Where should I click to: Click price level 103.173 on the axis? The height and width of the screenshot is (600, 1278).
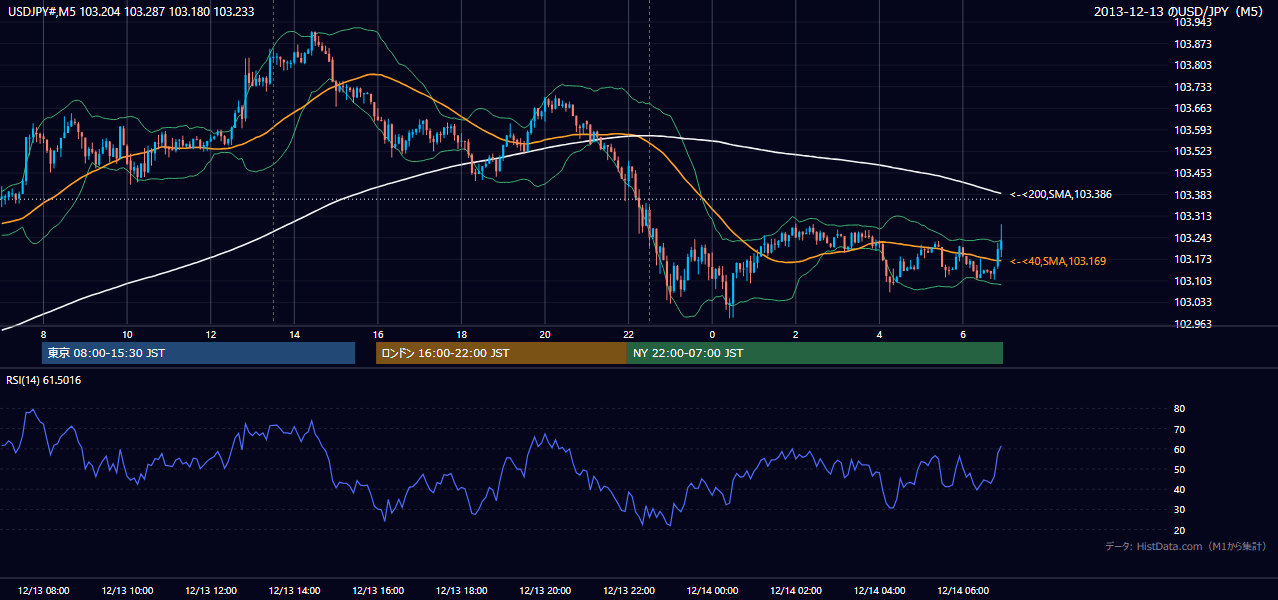pyautogui.click(x=1192, y=259)
